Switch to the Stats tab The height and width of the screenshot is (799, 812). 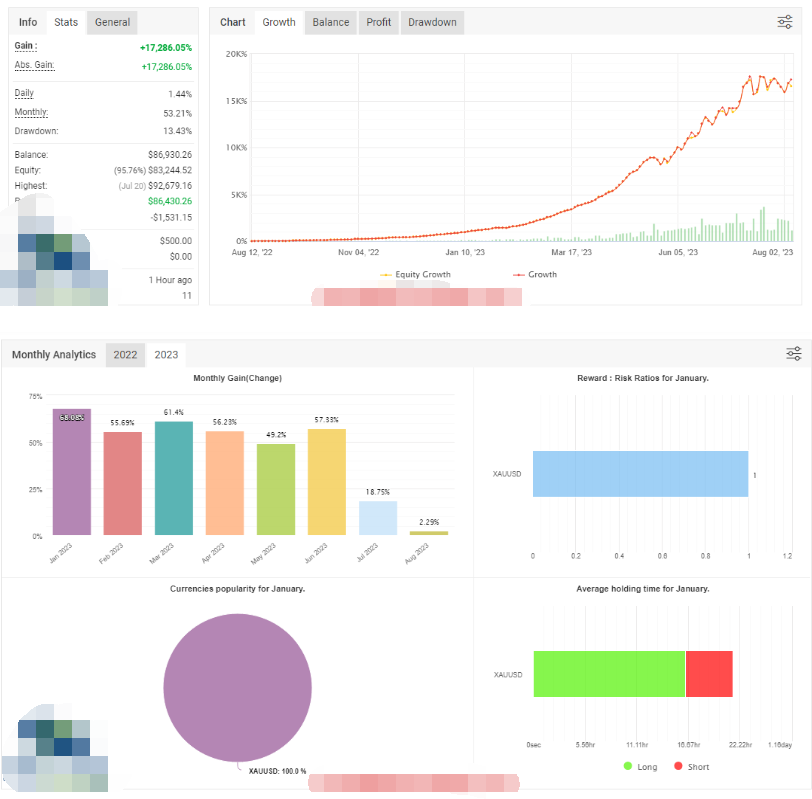point(66,22)
